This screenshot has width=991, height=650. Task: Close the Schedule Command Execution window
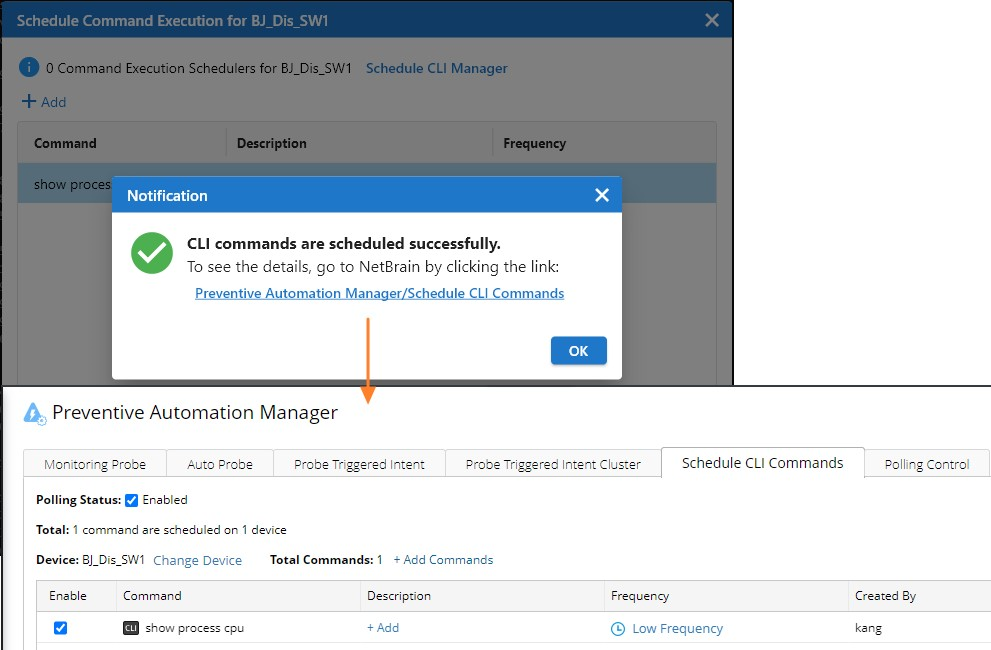(x=712, y=20)
